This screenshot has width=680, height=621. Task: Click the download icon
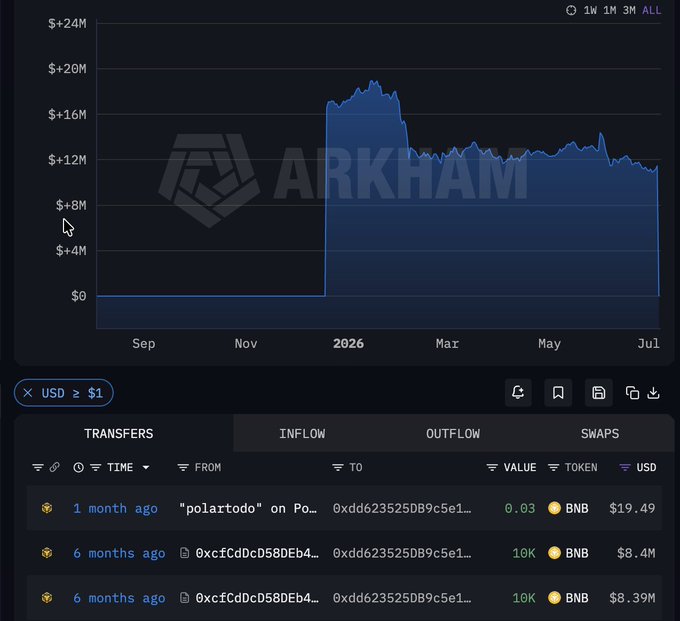(x=653, y=393)
